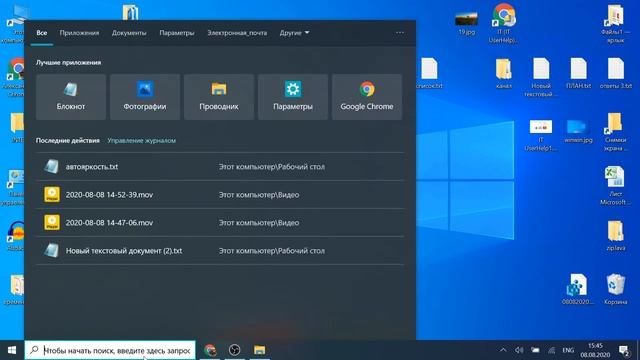Select the Лист Microsoft Excel file

615,186
